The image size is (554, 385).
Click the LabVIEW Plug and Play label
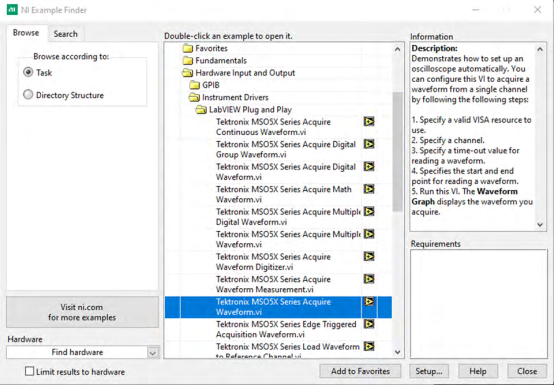(x=250, y=110)
